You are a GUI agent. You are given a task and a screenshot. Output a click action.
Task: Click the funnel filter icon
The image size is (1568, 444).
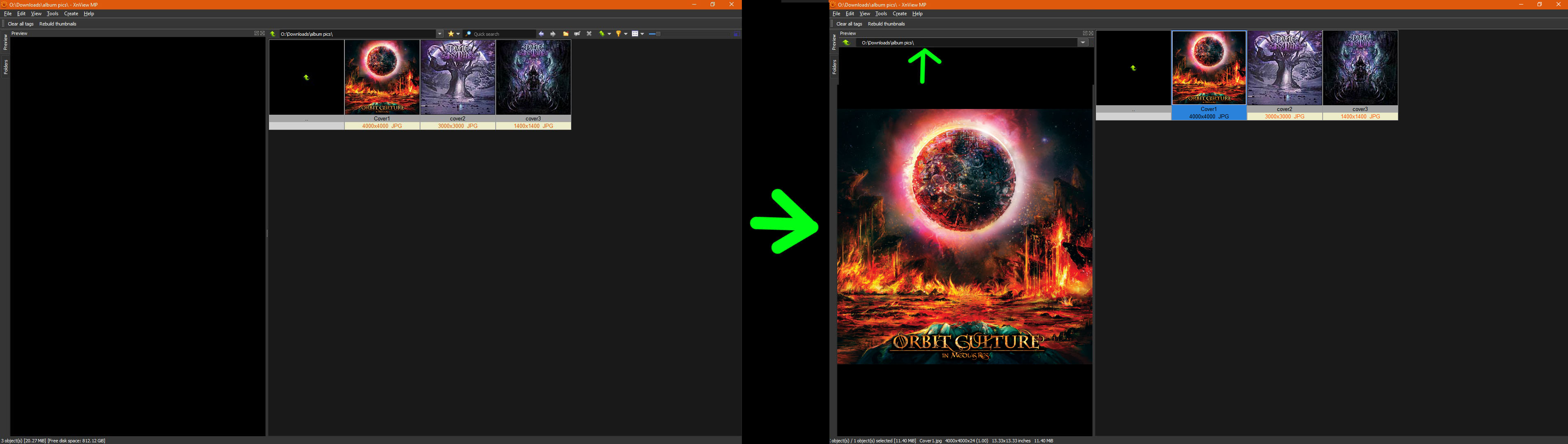pyautogui.click(x=619, y=34)
